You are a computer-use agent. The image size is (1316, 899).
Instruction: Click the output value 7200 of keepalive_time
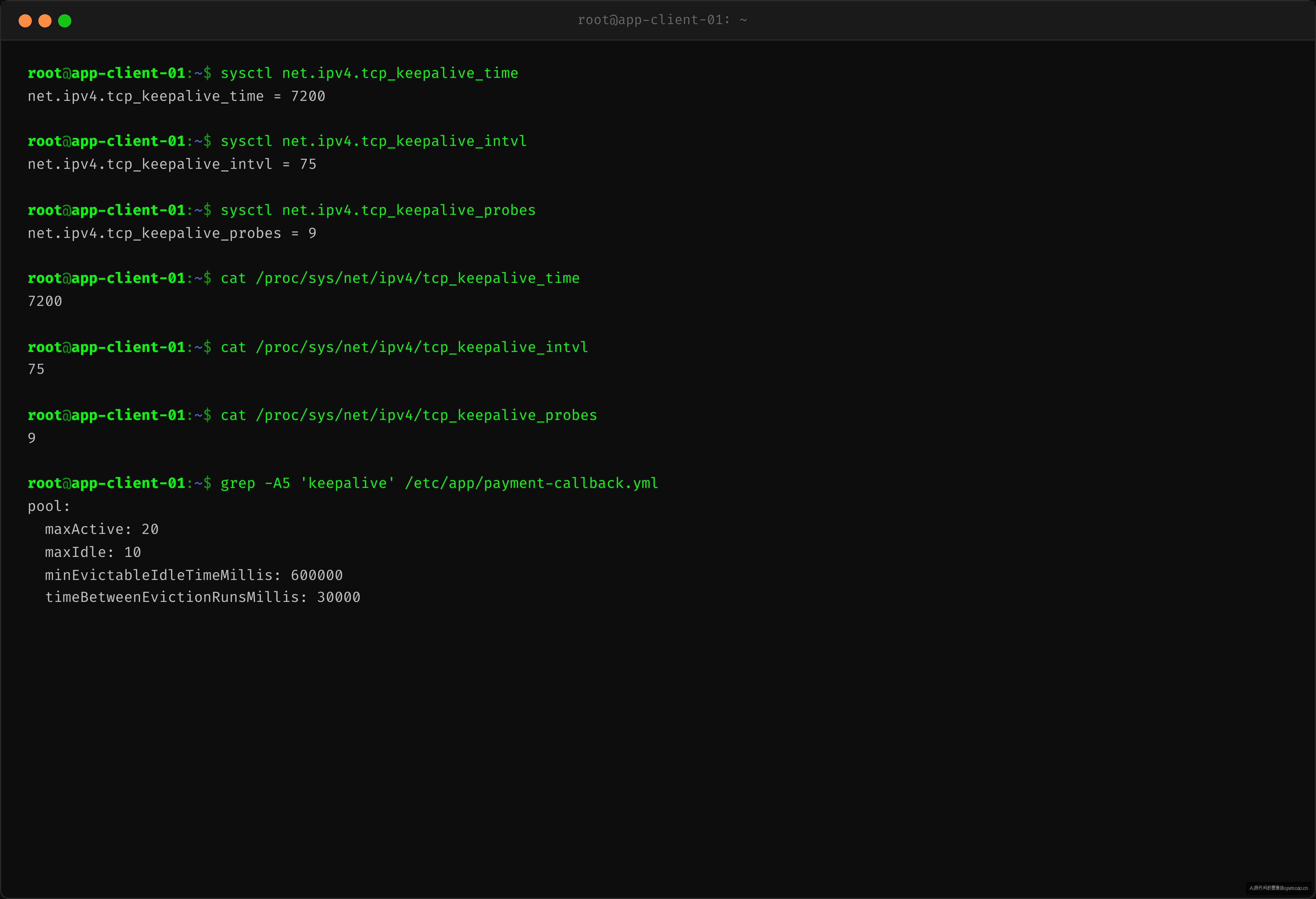click(x=308, y=96)
